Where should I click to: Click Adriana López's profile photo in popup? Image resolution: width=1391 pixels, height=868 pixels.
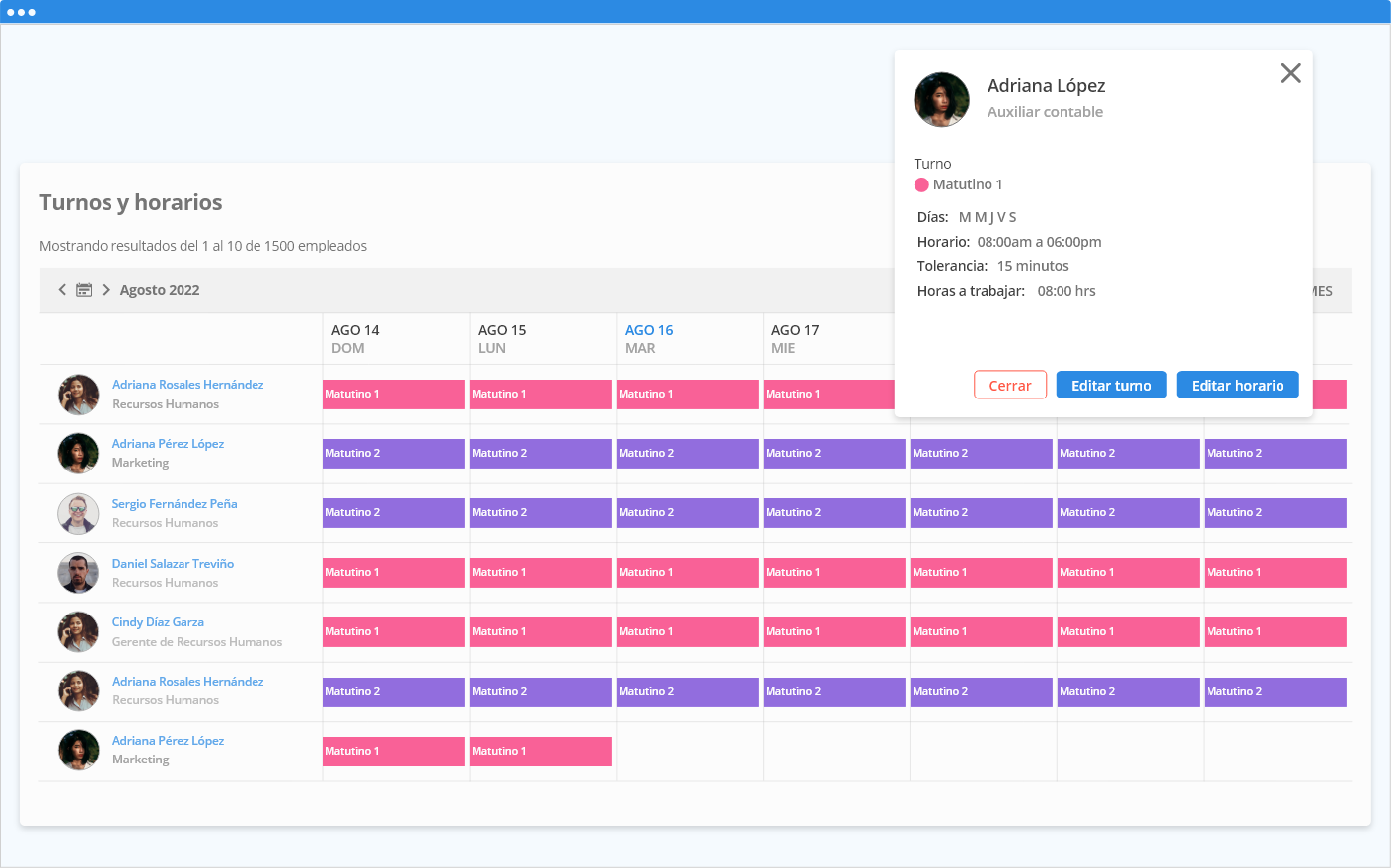tap(941, 100)
